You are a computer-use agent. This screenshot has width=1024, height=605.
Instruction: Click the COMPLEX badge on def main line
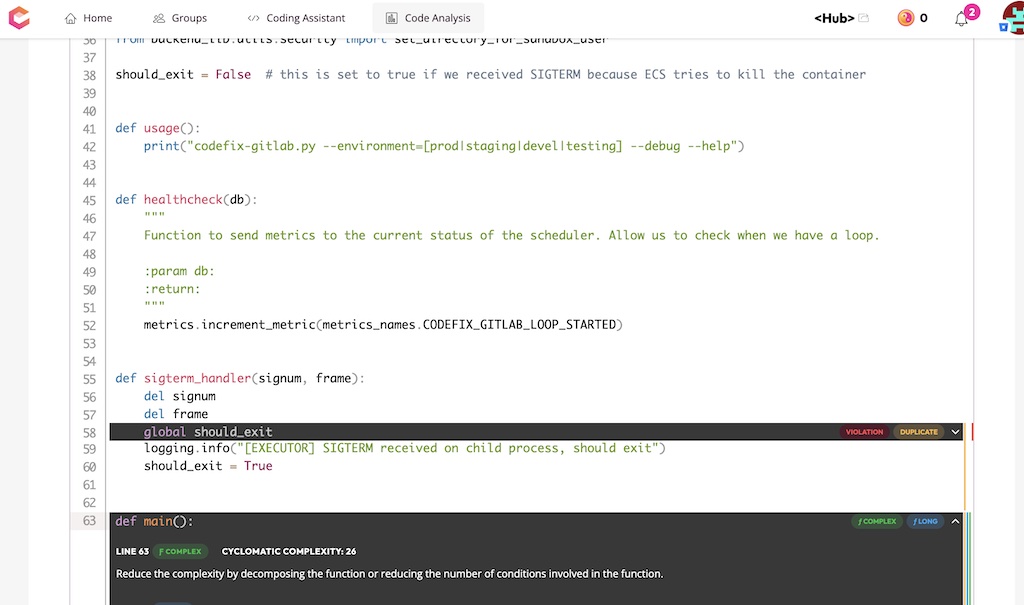[x=877, y=521]
